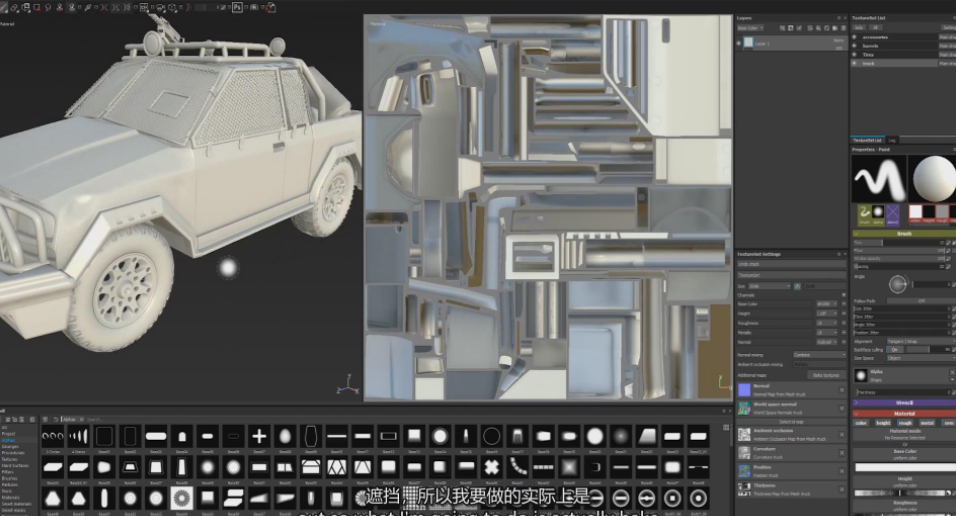Viewport: 956px width, 516px height.
Task: Click the Undo stack button
Action: point(791,264)
